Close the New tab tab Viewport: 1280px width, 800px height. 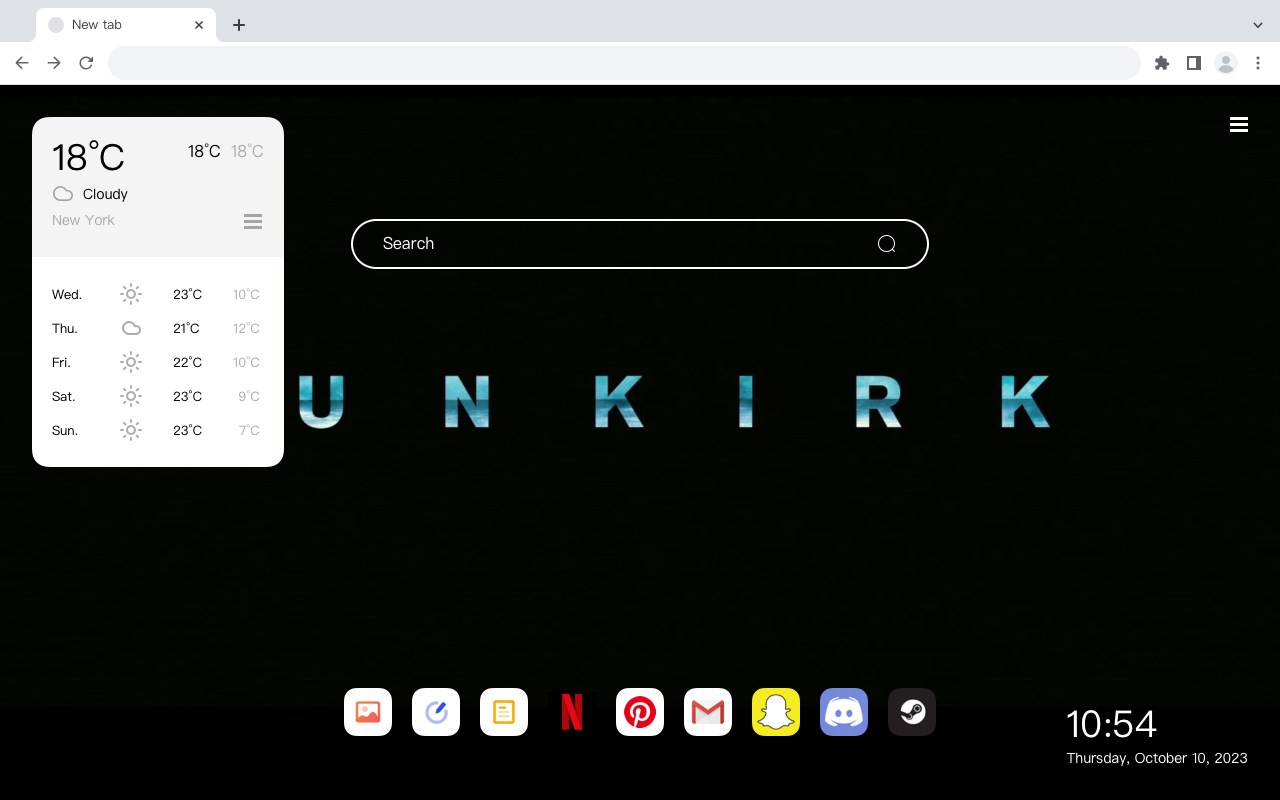pos(200,25)
